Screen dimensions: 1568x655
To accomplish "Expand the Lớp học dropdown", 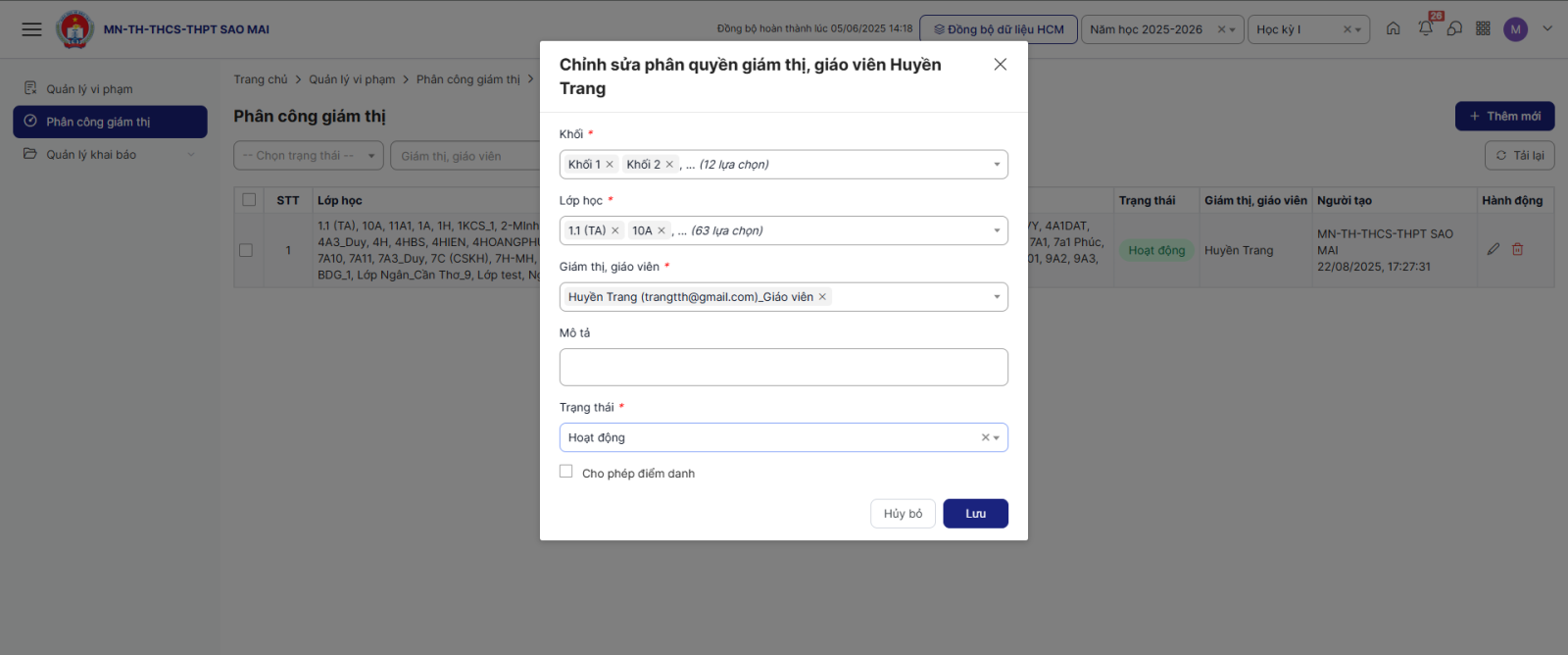I will click(997, 231).
